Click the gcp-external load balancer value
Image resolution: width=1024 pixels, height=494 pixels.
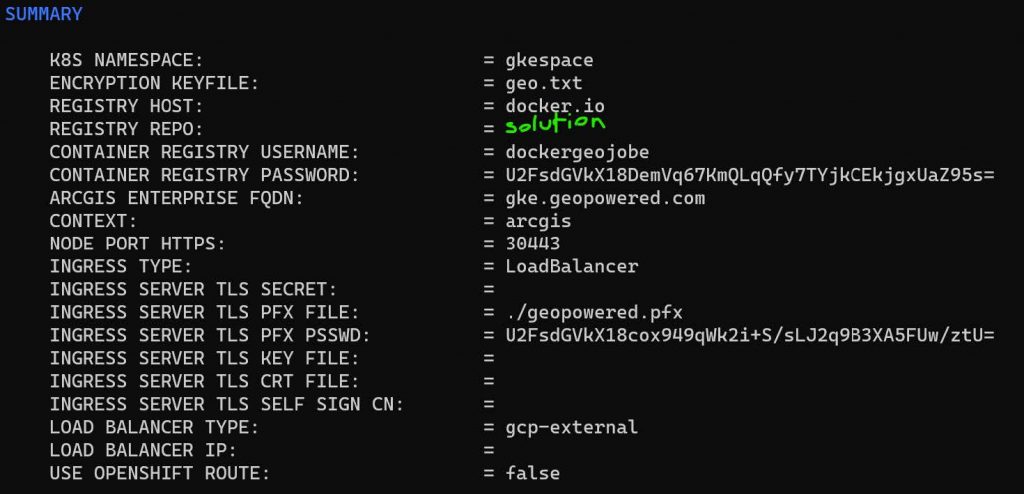(571, 427)
